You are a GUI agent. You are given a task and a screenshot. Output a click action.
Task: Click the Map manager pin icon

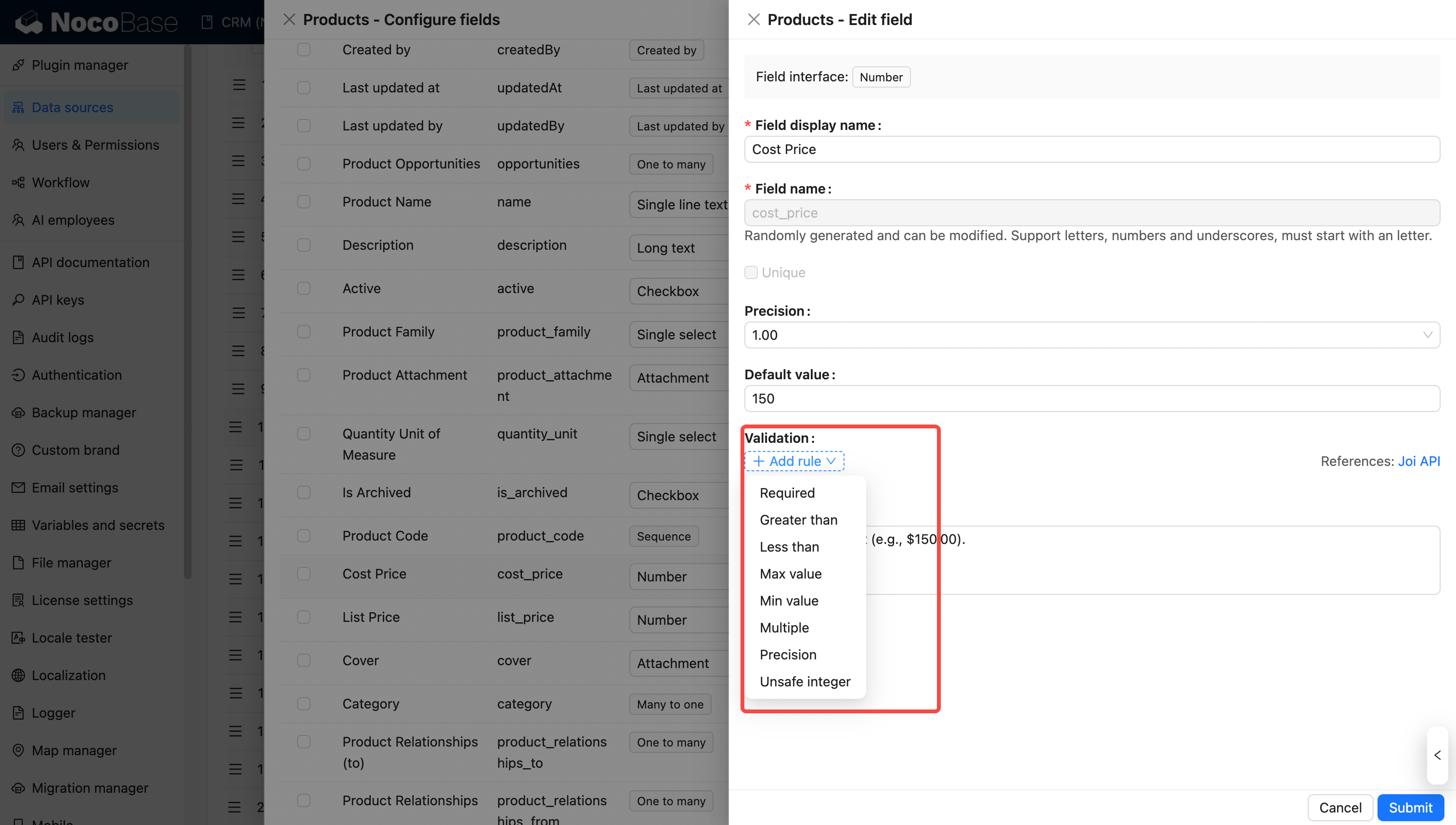pyautogui.click(x=18, y=750)
